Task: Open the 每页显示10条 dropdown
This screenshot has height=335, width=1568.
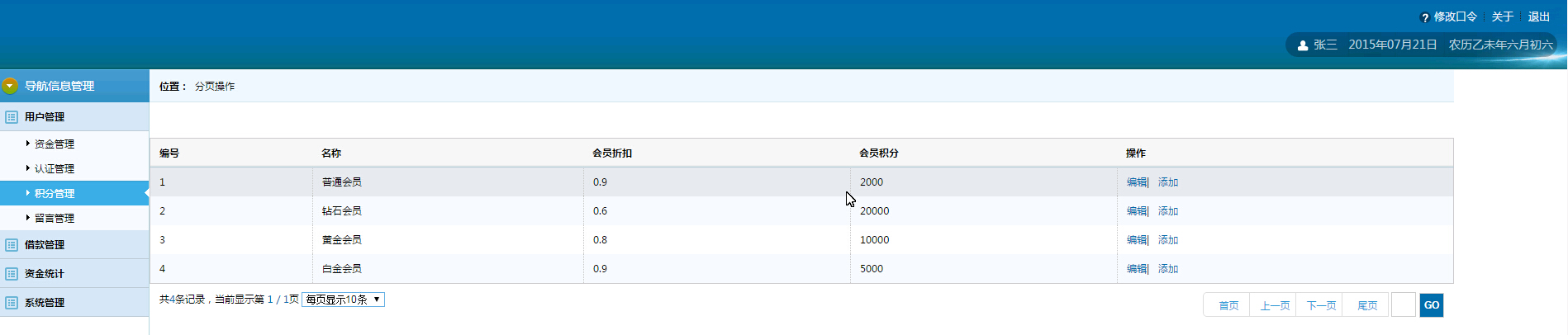Action: coord(343,300)
